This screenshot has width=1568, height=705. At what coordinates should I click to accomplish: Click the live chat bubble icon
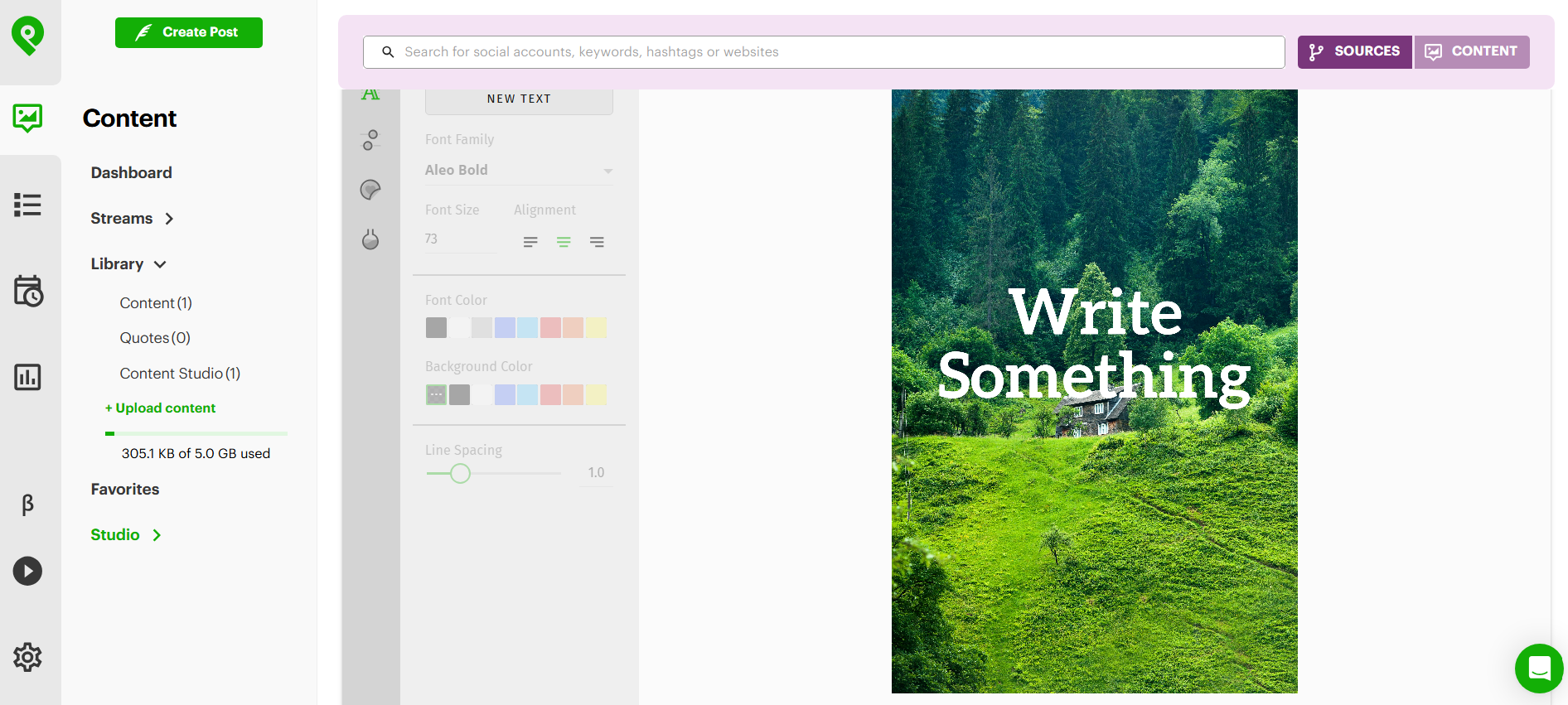1539,668
